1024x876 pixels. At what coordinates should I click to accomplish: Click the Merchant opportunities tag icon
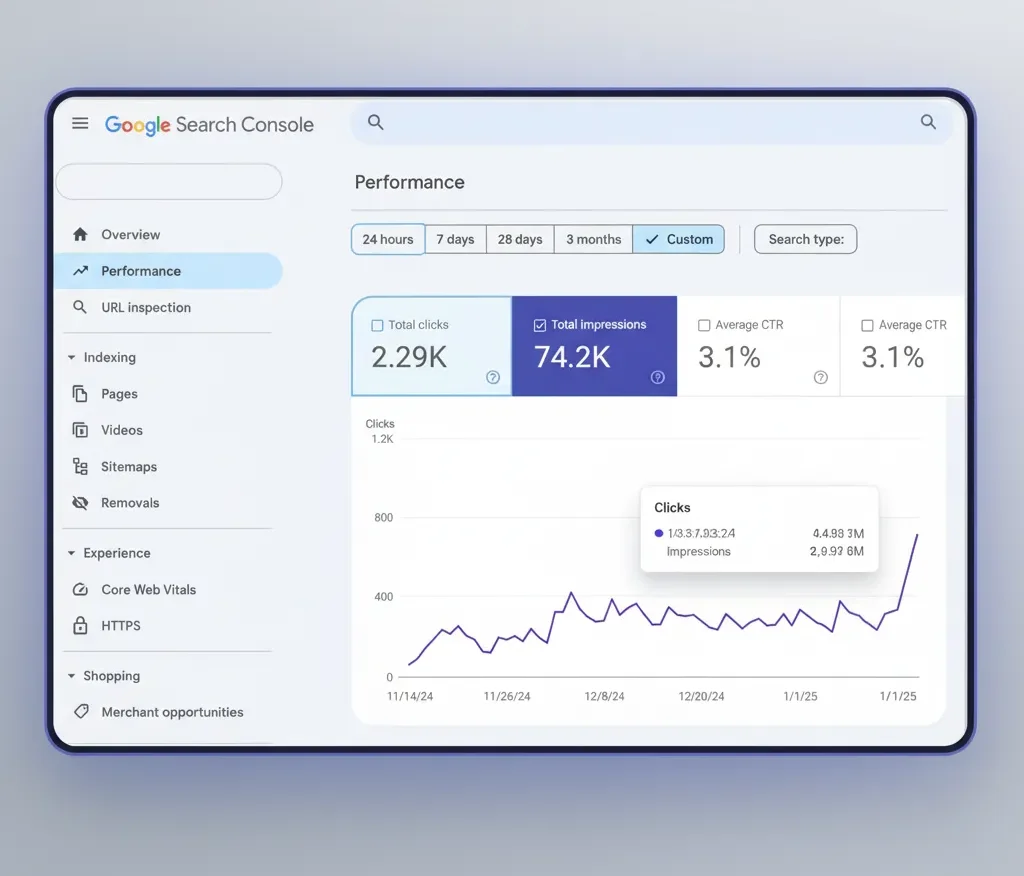click(82, 712)
